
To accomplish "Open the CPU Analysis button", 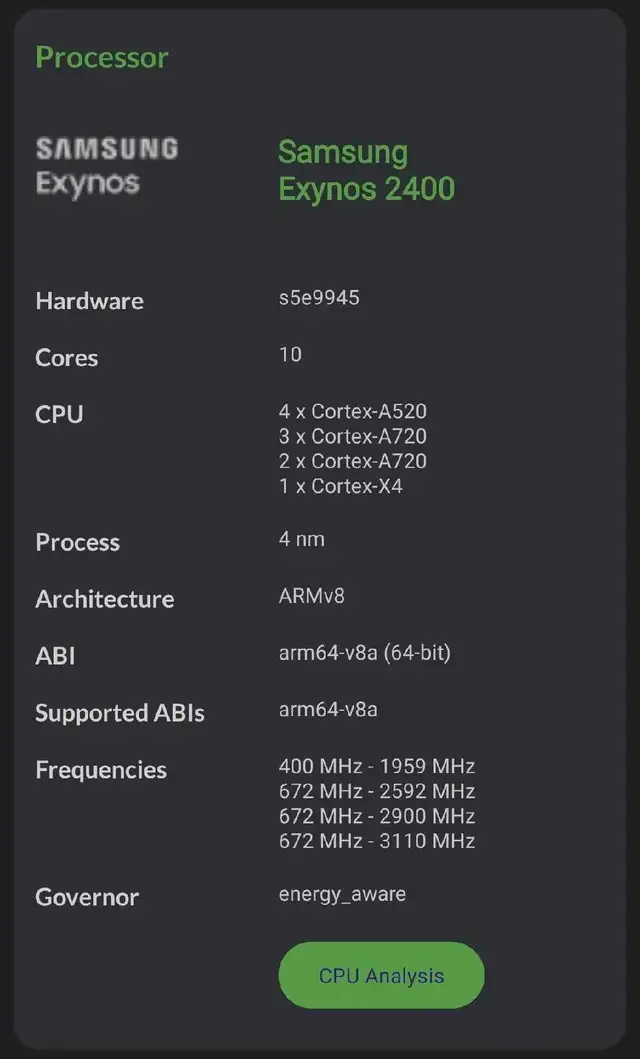I will click(381, 975).
